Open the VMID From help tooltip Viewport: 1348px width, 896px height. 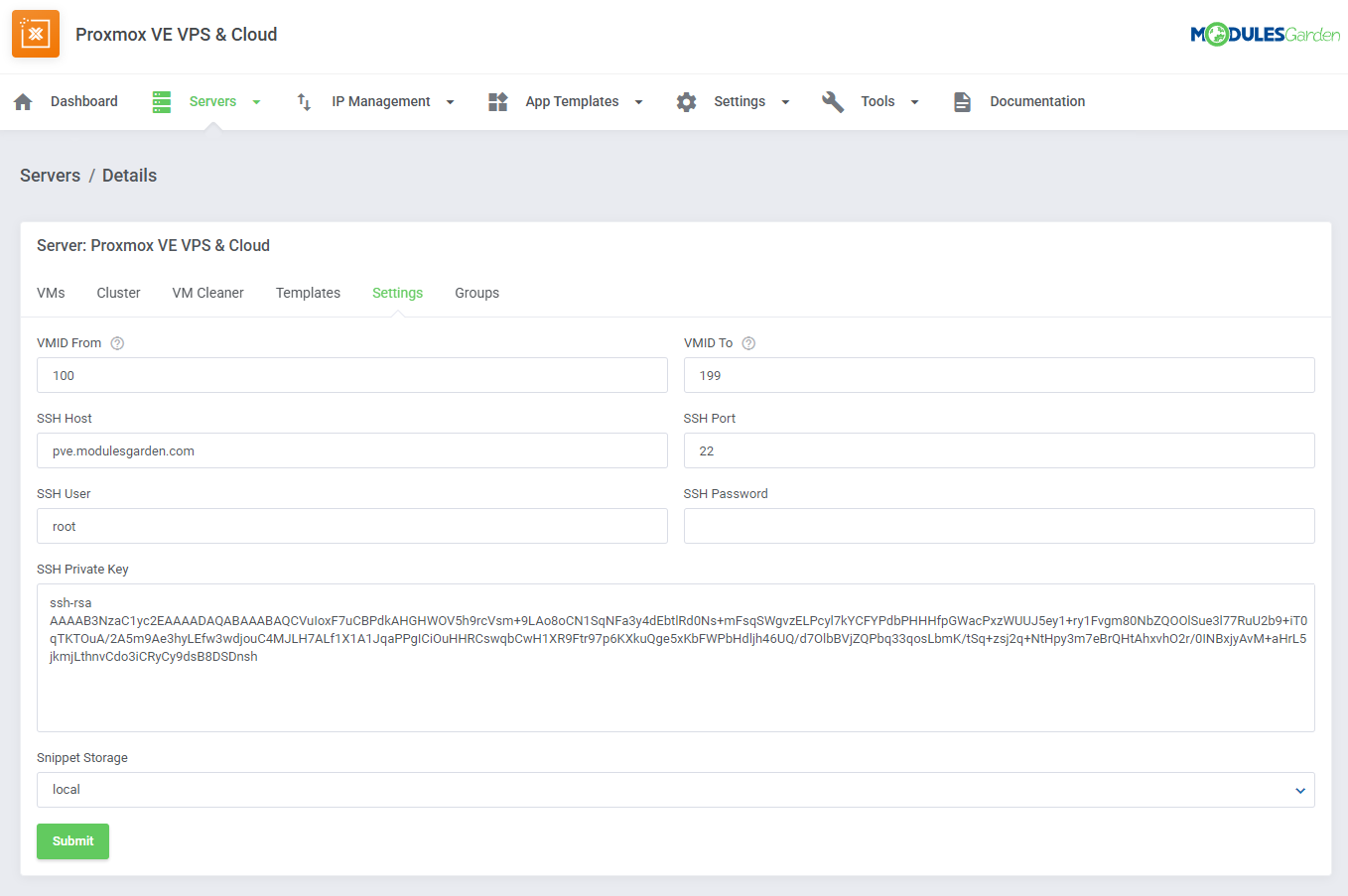tap(117, 342)
